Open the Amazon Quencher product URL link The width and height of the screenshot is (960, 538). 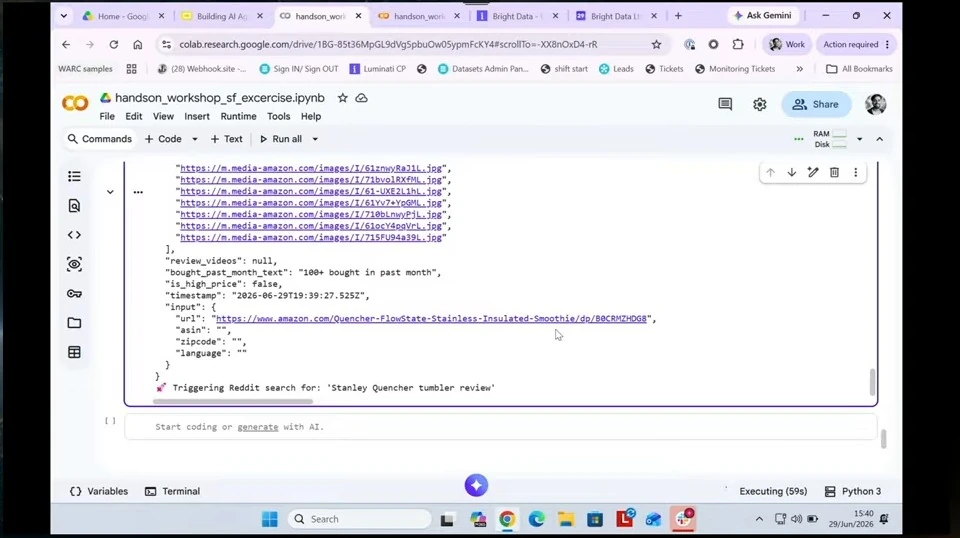(431, 318)
